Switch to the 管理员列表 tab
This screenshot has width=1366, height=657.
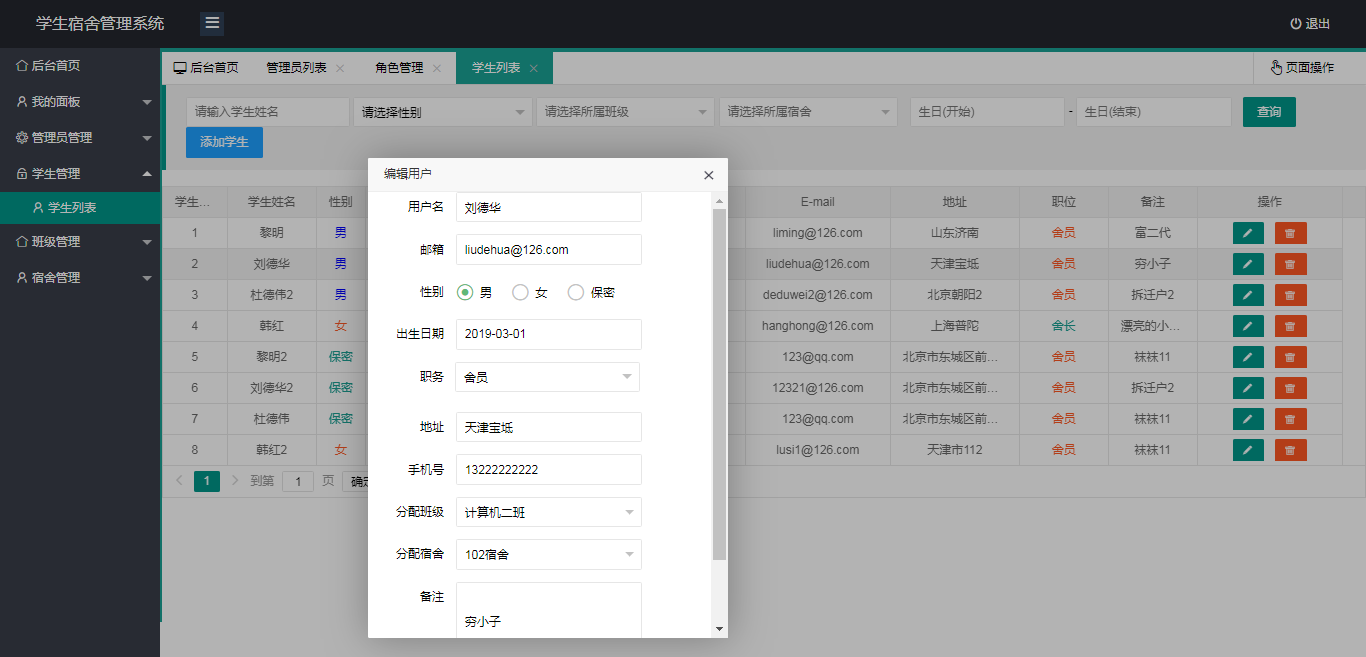coord(298,67)
